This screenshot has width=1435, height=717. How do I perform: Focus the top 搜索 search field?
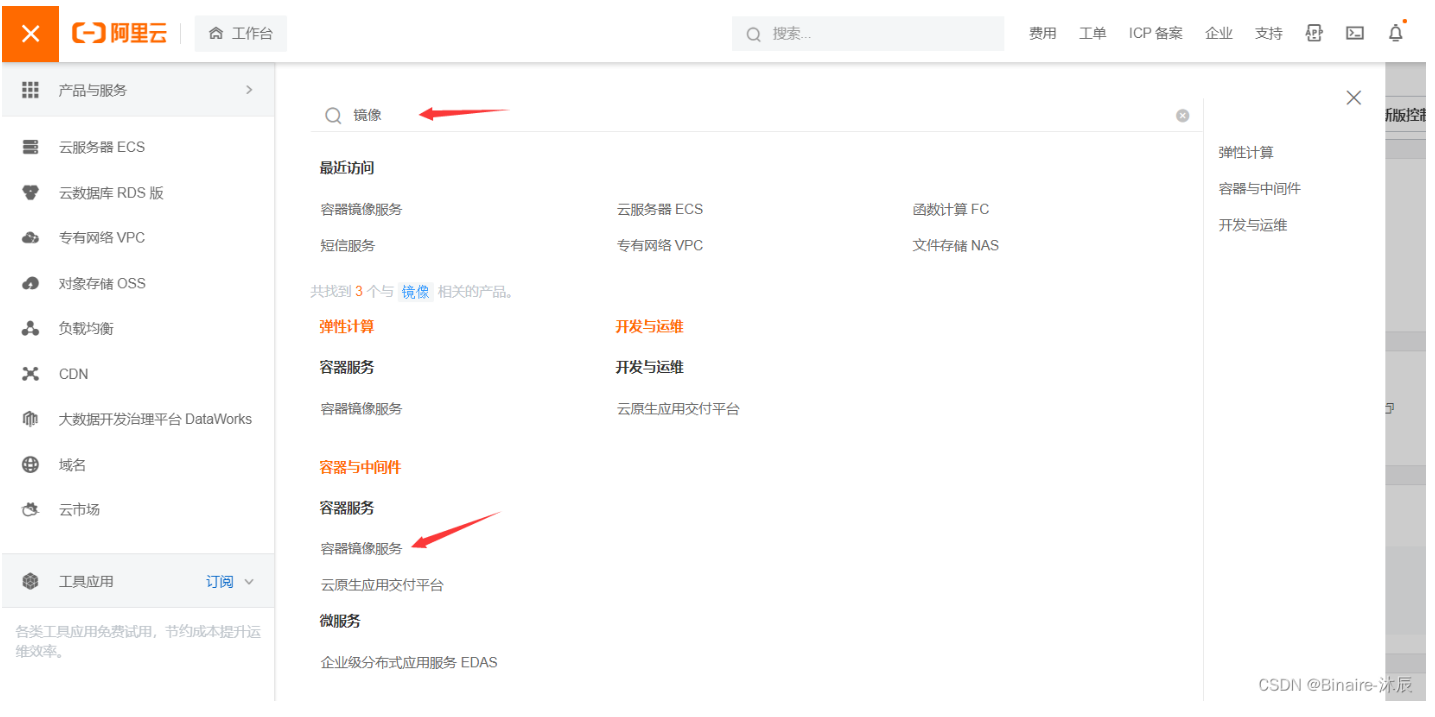[x=868, y=33]
